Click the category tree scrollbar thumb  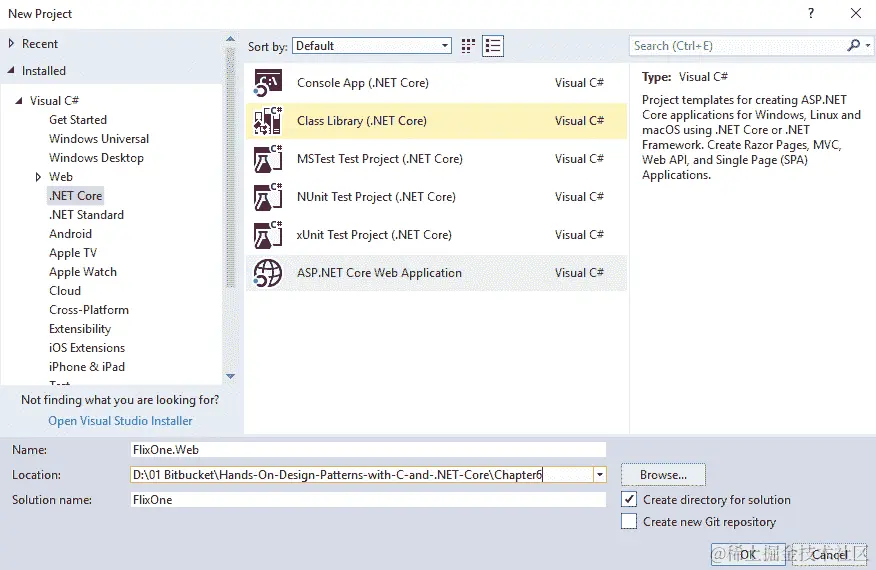(230, 168)
